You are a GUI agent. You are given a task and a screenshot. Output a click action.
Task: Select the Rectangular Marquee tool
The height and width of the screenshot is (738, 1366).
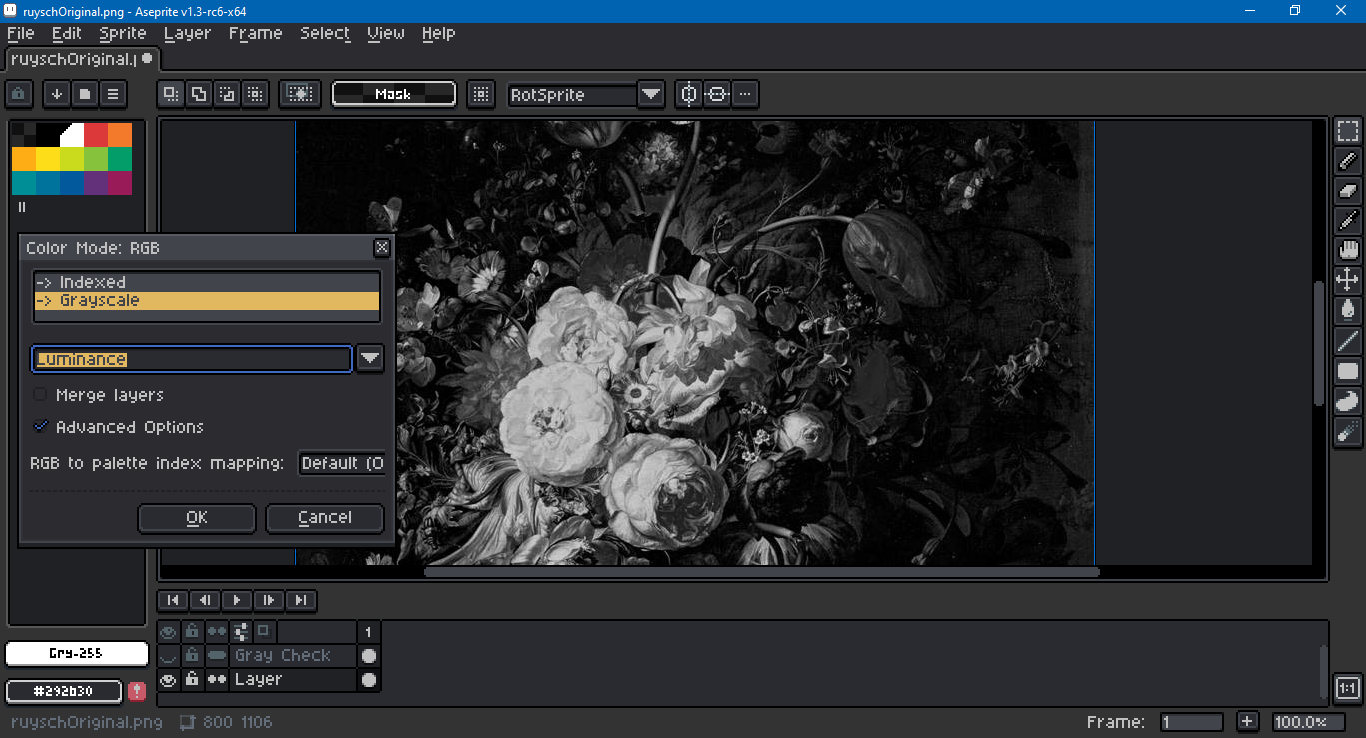1348,131
